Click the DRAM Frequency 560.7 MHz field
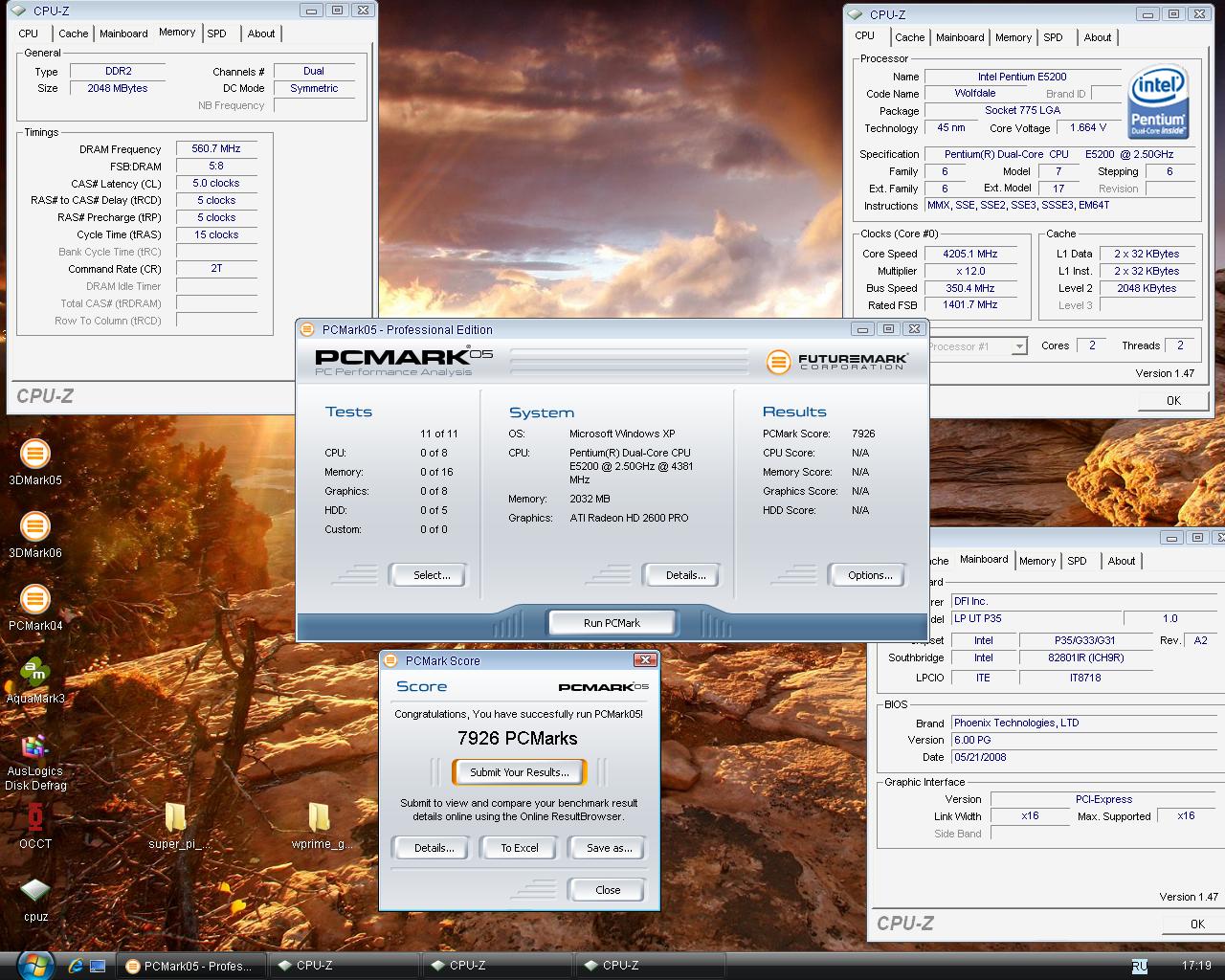1225x980 pixels. pyautogui.click(x=216, y=148)
